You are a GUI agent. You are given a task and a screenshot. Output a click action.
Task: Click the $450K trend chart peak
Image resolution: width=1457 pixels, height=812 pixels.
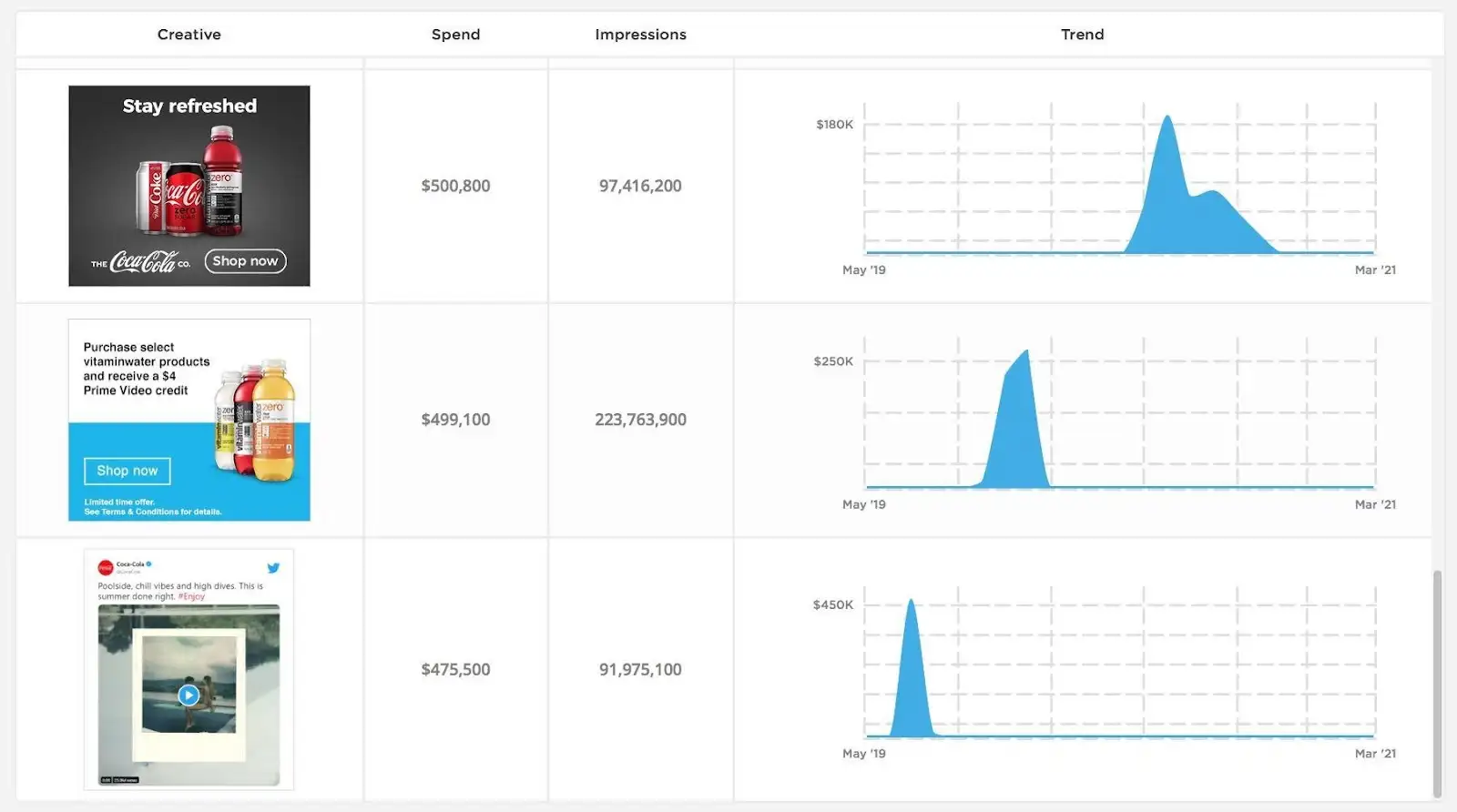pyautogui.click(x=911, y=603)
